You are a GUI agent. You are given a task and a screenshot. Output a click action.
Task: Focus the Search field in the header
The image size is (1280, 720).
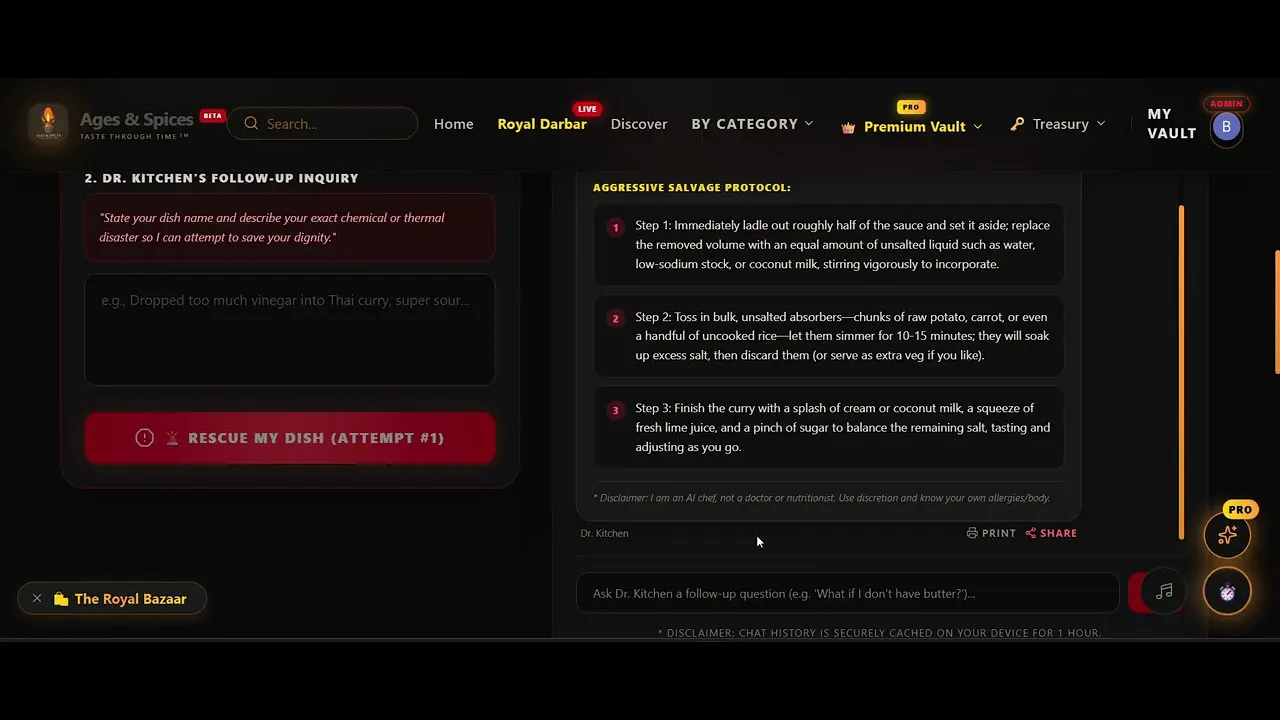[x=322, y=124]
